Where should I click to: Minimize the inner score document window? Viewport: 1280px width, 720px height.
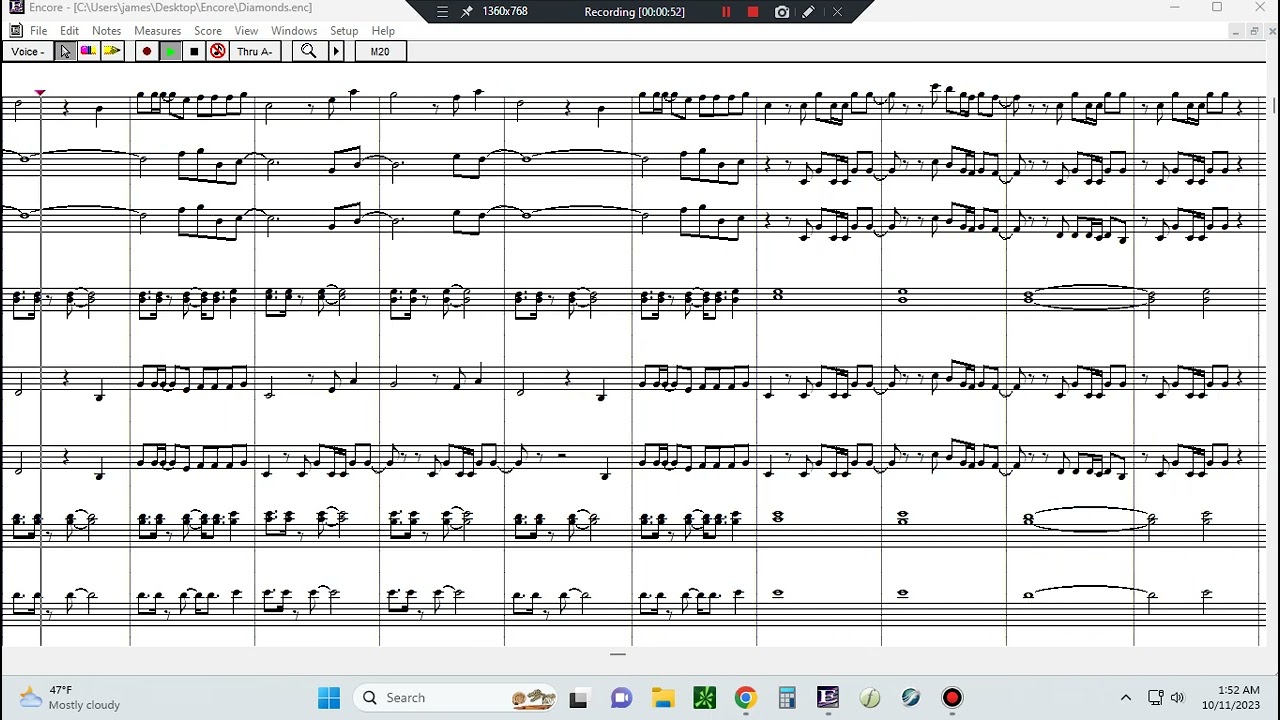[1234, 31]
